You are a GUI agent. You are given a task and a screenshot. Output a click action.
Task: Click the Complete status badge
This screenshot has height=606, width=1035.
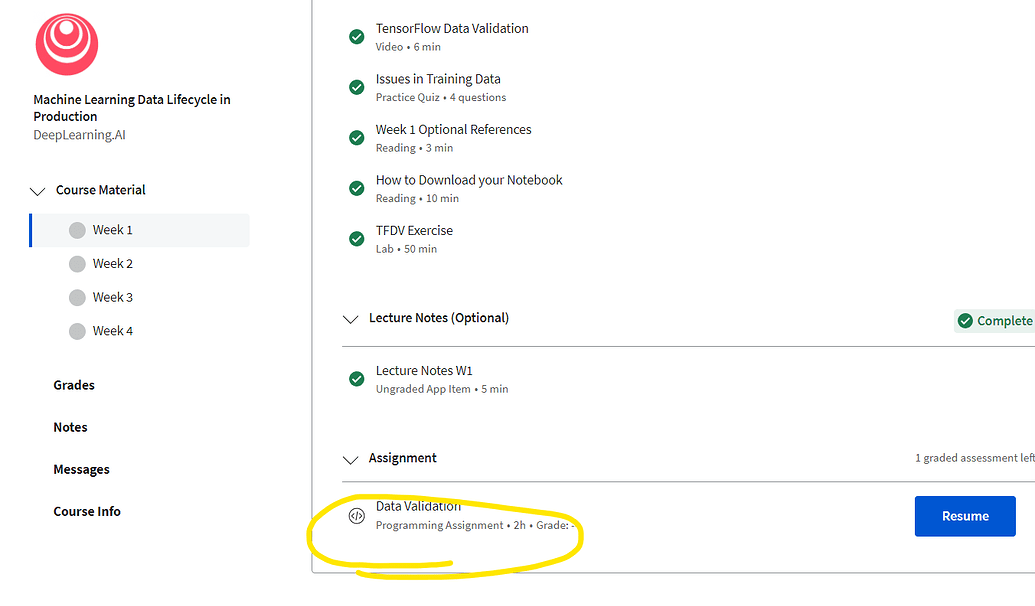point(994,321)
